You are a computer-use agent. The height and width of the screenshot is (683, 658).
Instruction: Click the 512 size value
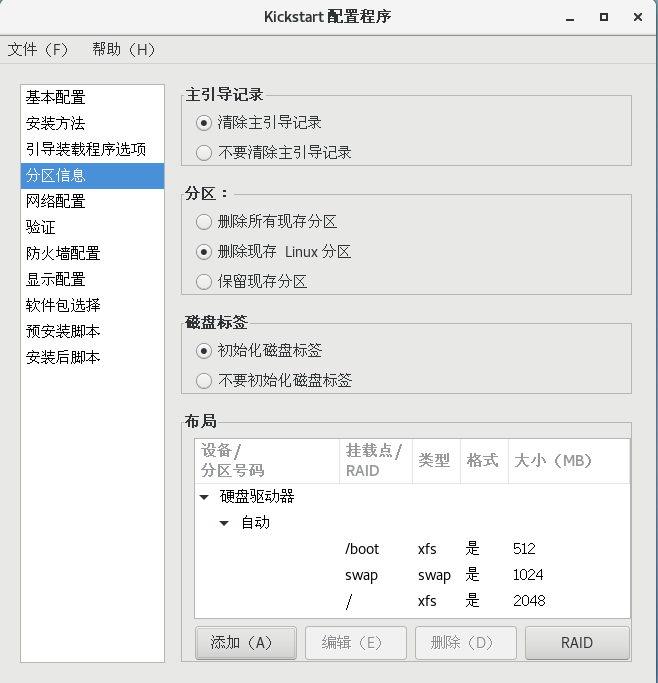(524, 549)
